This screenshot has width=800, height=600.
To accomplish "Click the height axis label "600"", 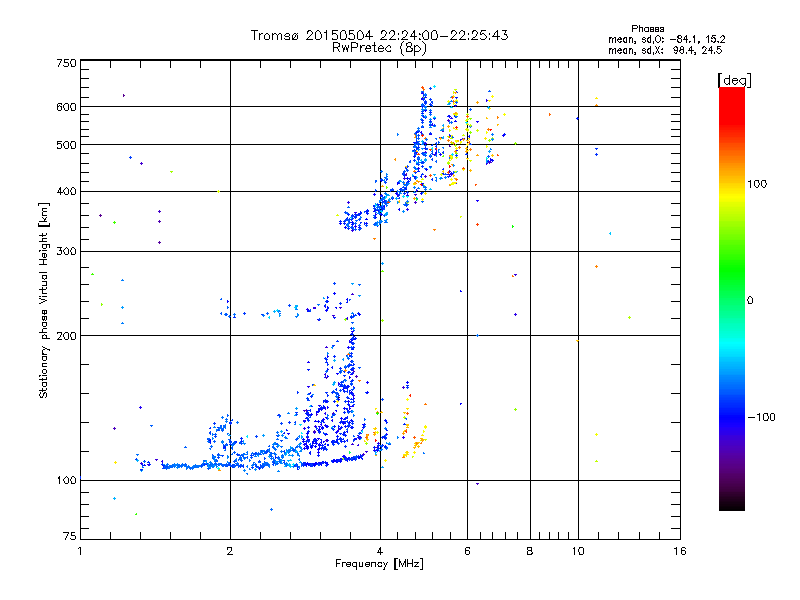I will point(66,107).
